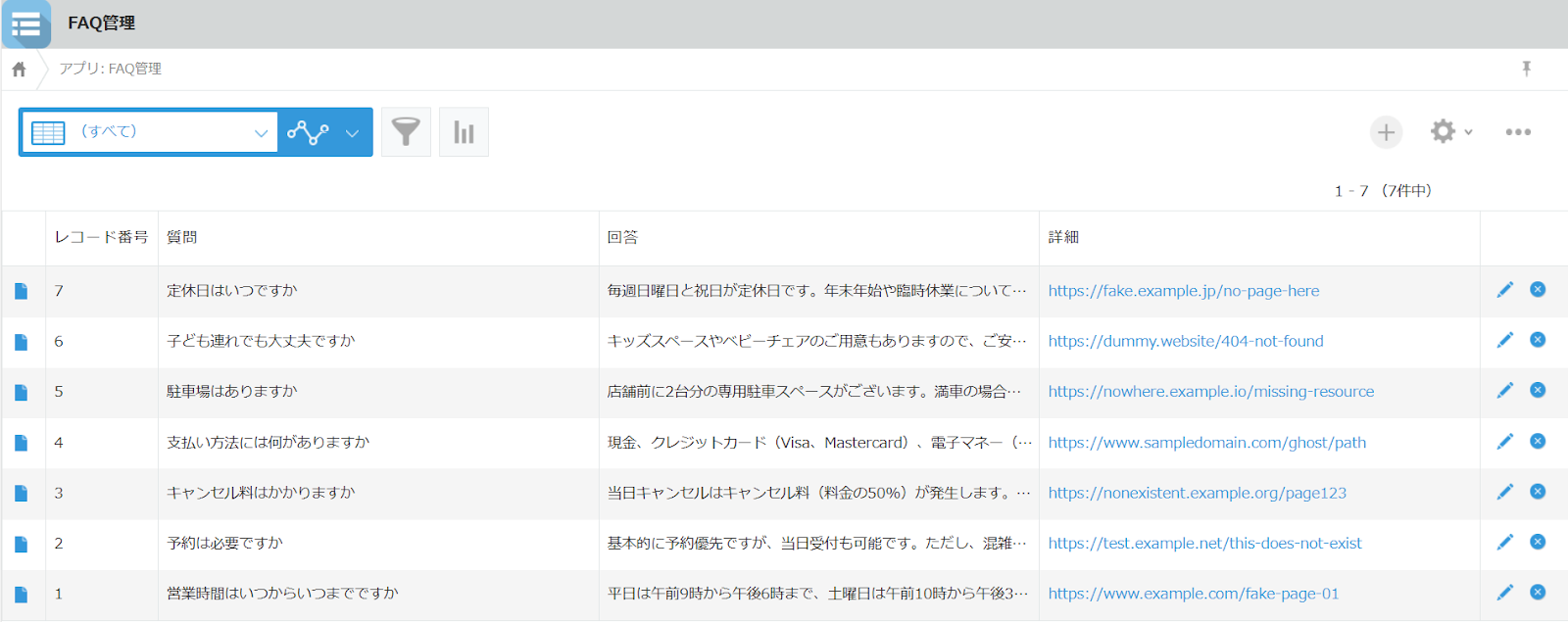Delete record 1 using the X icon

tap(1538, 592)
